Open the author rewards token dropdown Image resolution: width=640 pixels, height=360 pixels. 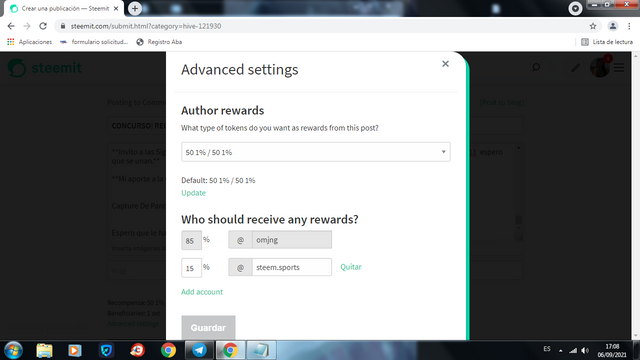coord(316,152)
